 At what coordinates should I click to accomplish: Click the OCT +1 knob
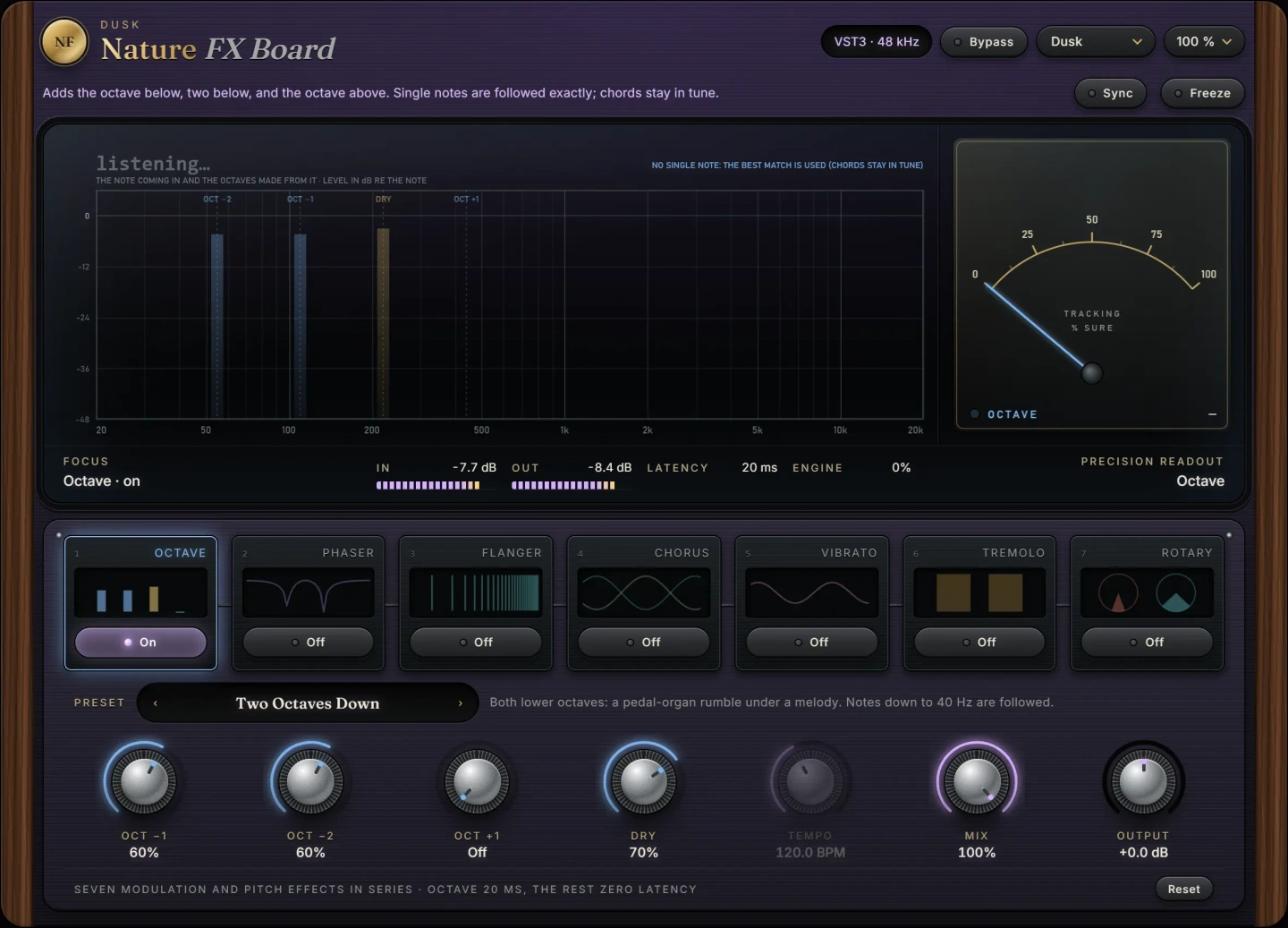click(477, 781)
